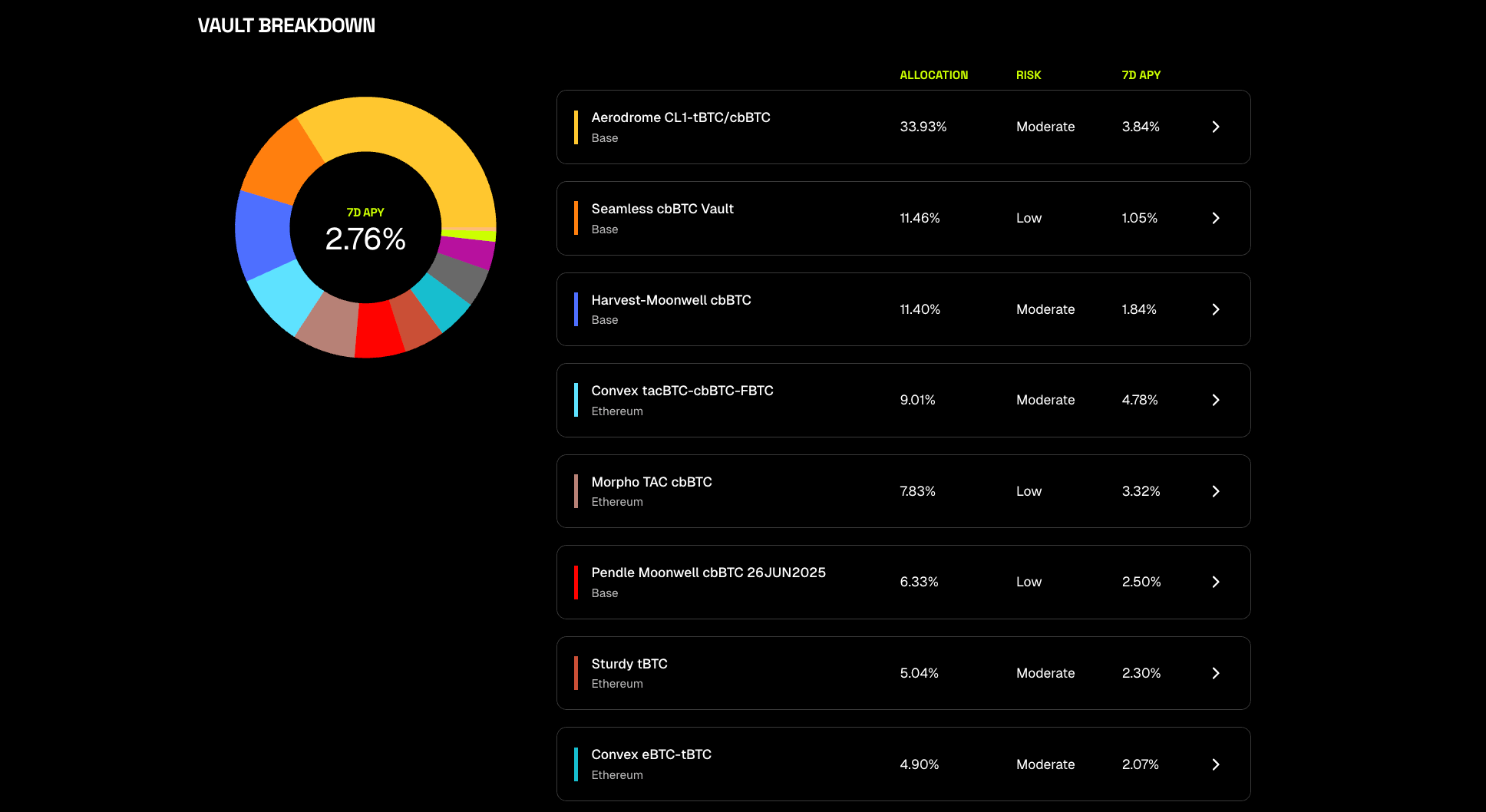1486x812 pixels.
Task: Click the 7D APY column header
Action: click(x=1141, y=75)
